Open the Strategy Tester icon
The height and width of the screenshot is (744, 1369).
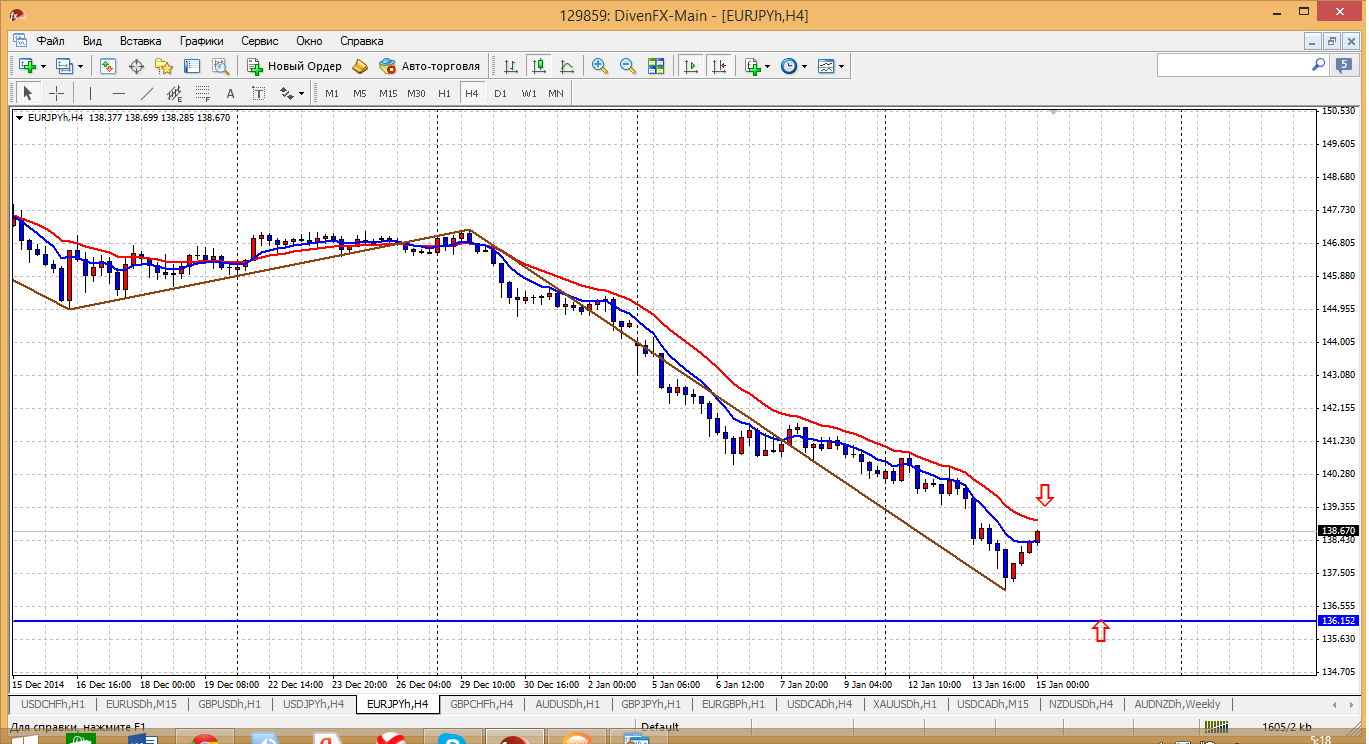pyautogui.click(x=220, y=66)
